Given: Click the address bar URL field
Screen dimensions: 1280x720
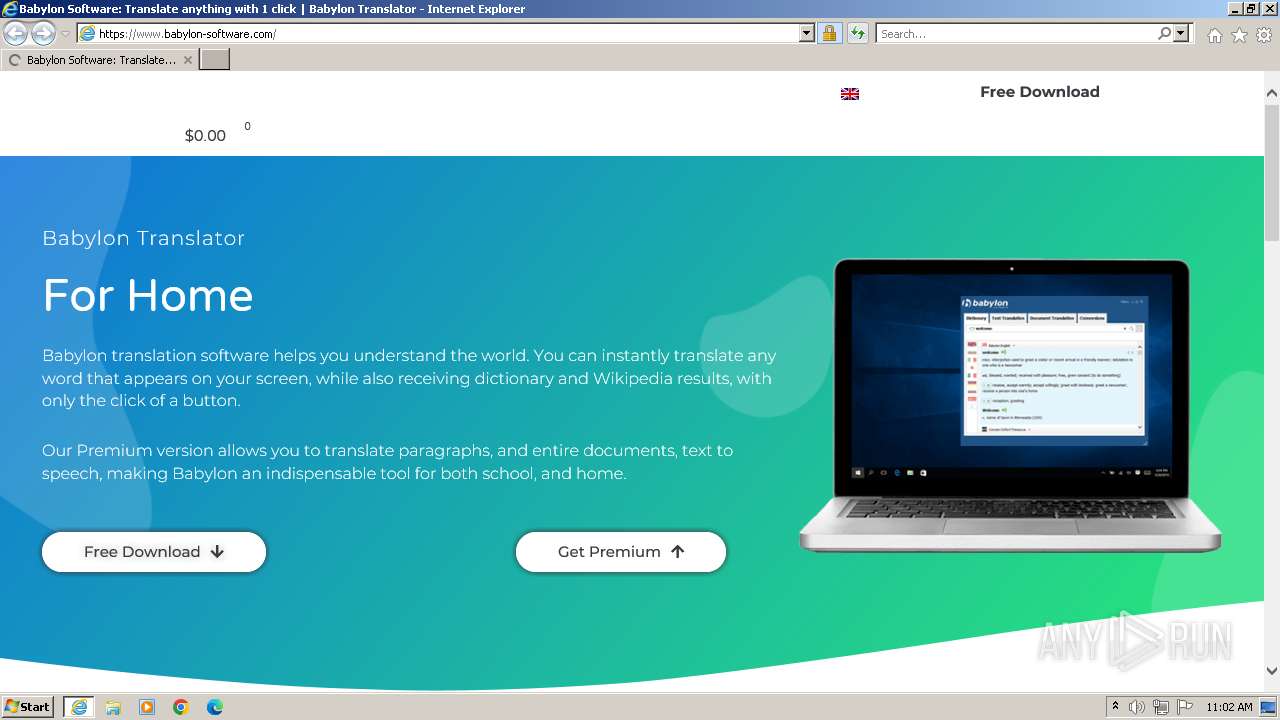Looking at the screenshot, I should pos(438,34).
